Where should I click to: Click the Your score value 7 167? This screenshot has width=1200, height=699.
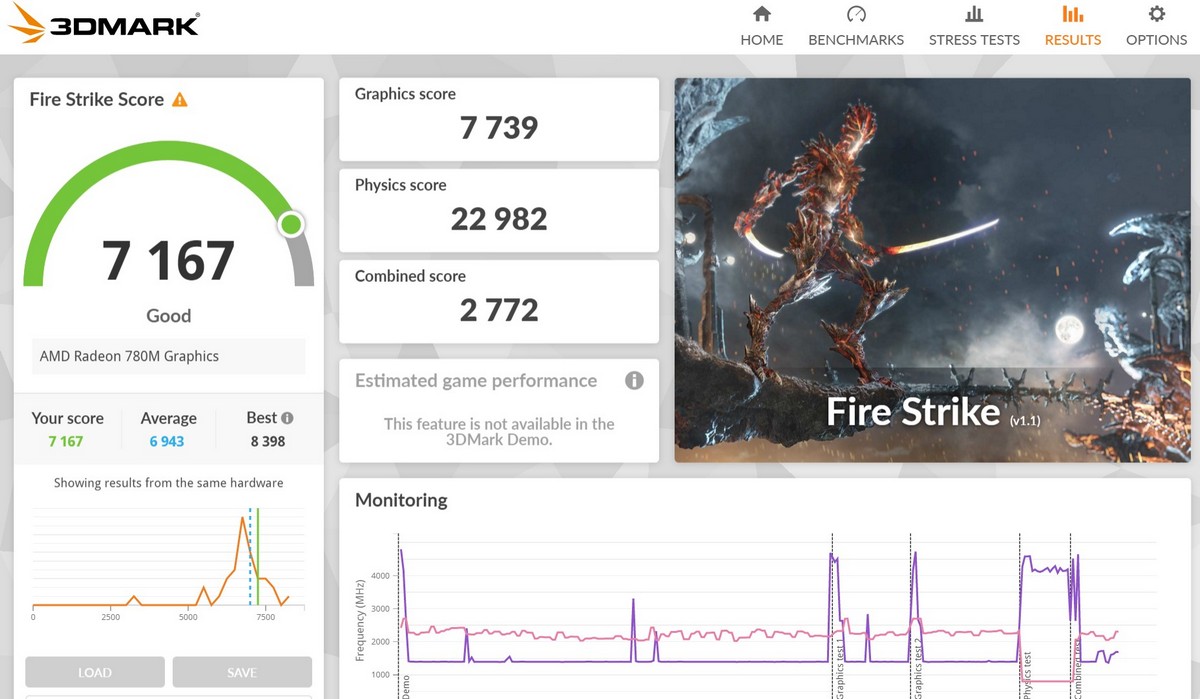point(65,441)
